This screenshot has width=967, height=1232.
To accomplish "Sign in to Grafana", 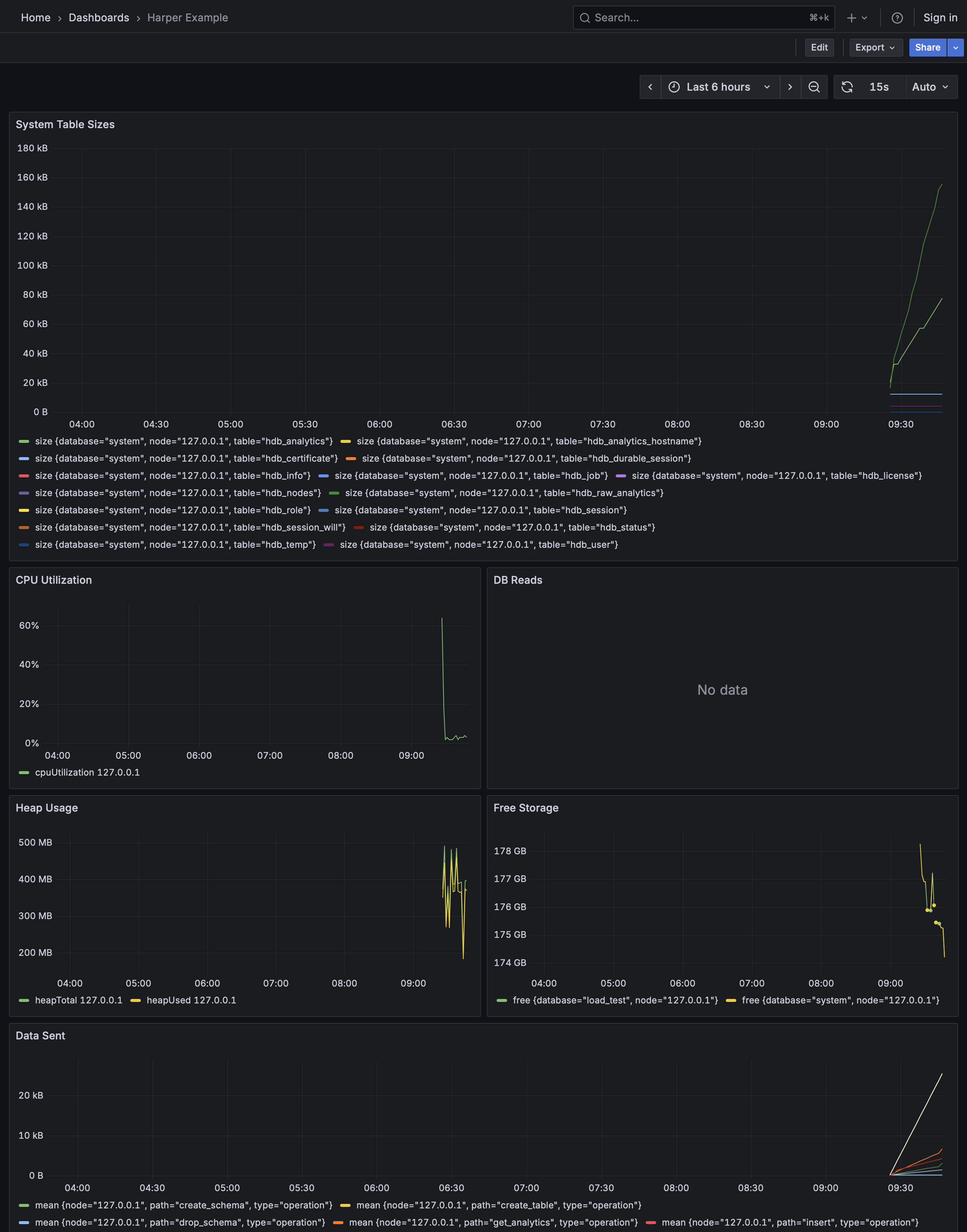I will tap(940, 18).
